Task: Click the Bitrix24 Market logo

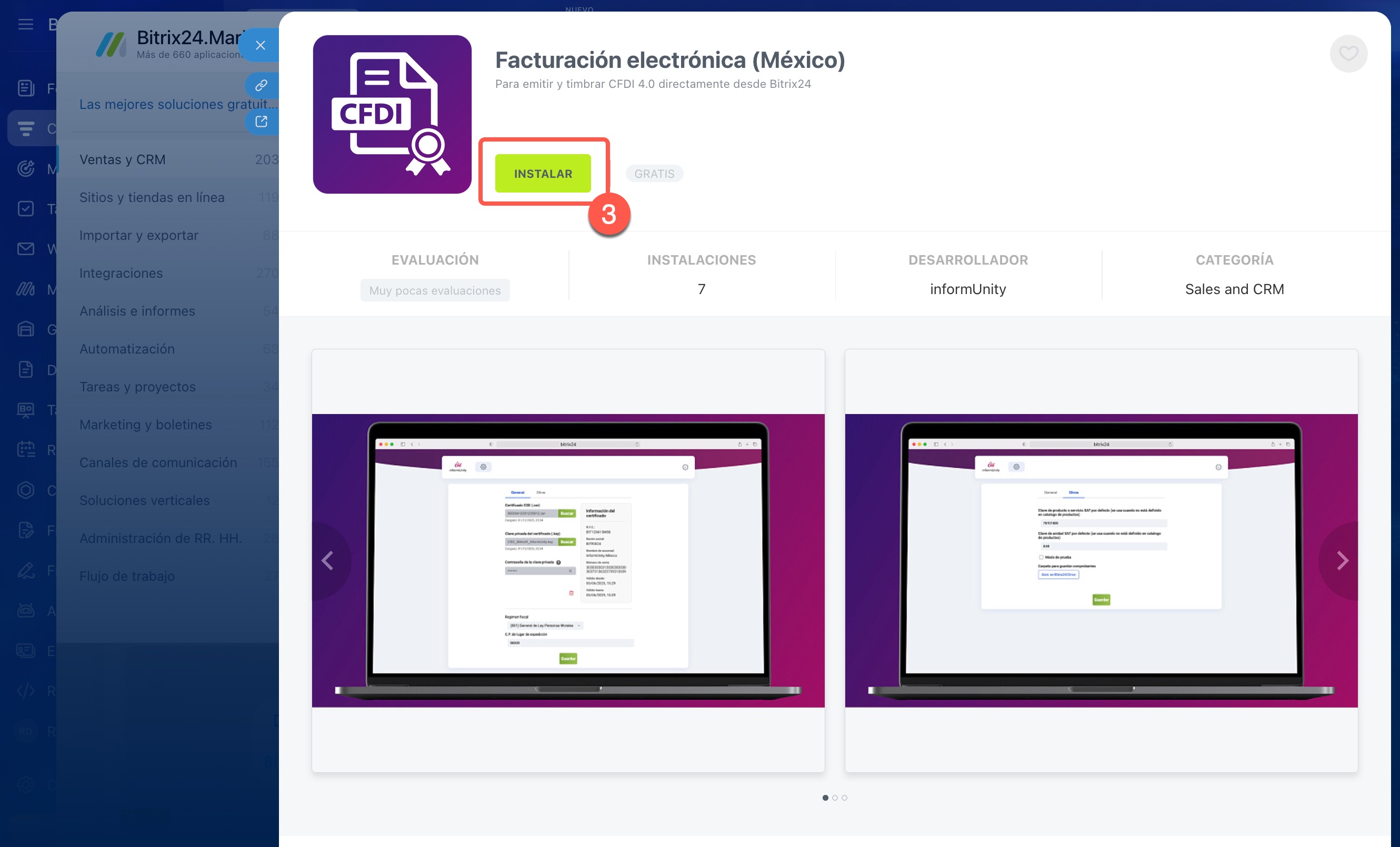Action: coord(111,44)
